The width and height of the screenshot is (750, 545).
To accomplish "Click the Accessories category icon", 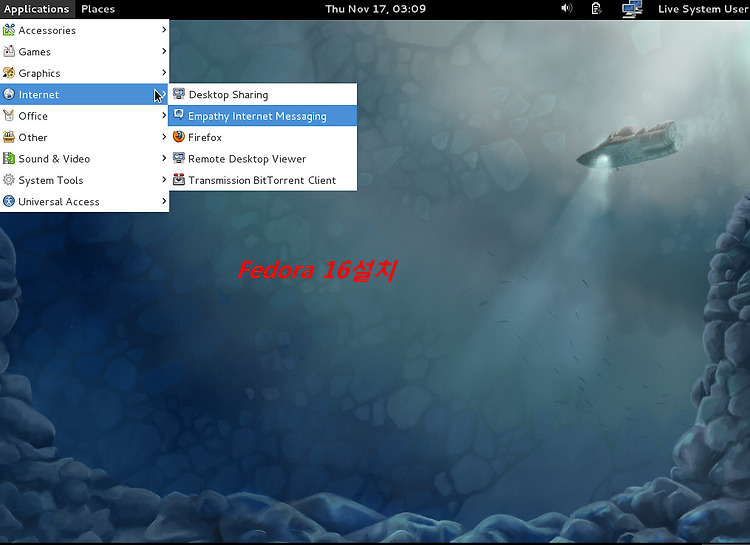I will [x=9, y=30].
